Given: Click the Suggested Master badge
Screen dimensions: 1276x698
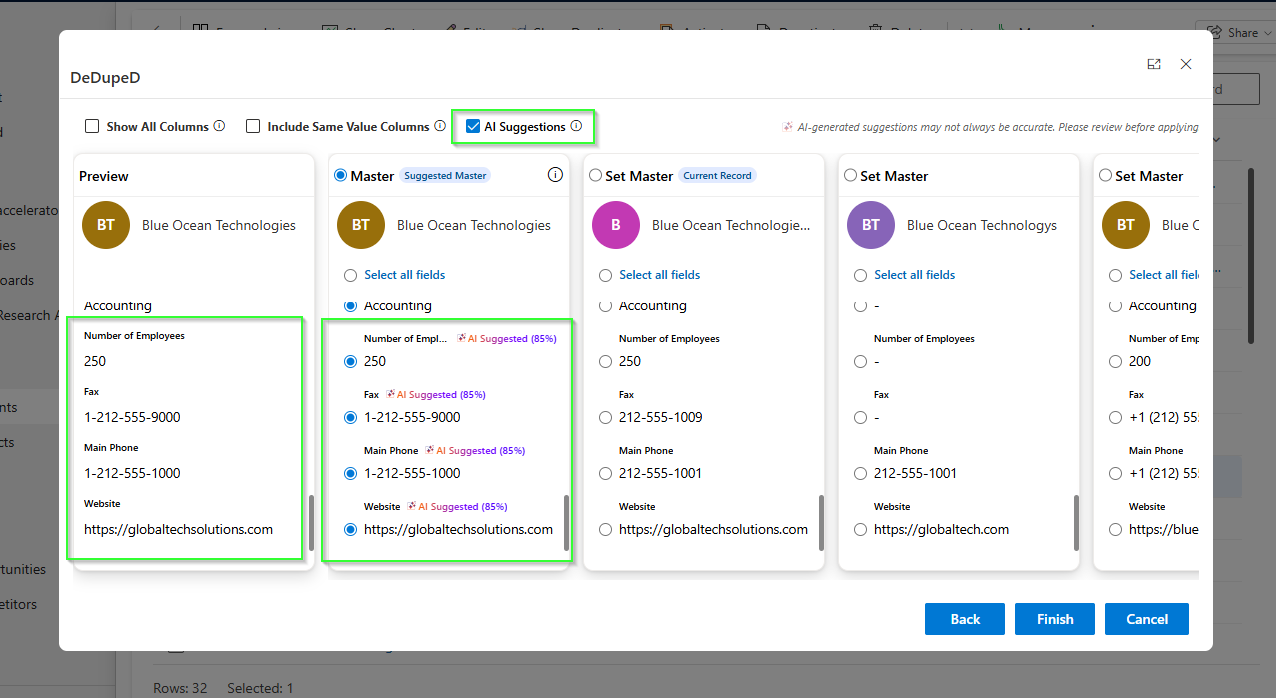Looking at the screenshot, I should coord(445,175).
